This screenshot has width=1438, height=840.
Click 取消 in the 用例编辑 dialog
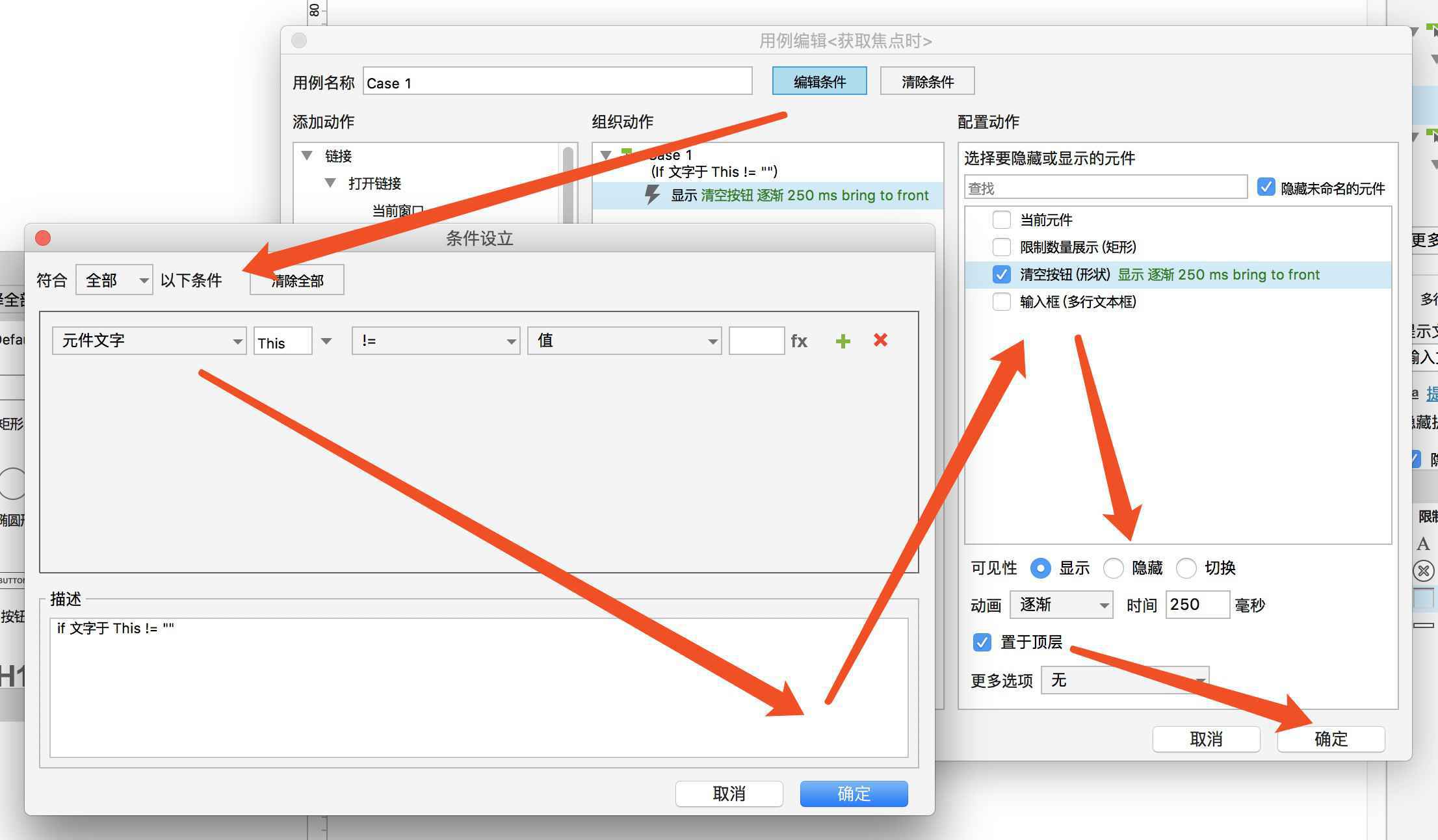point(1206,739)
